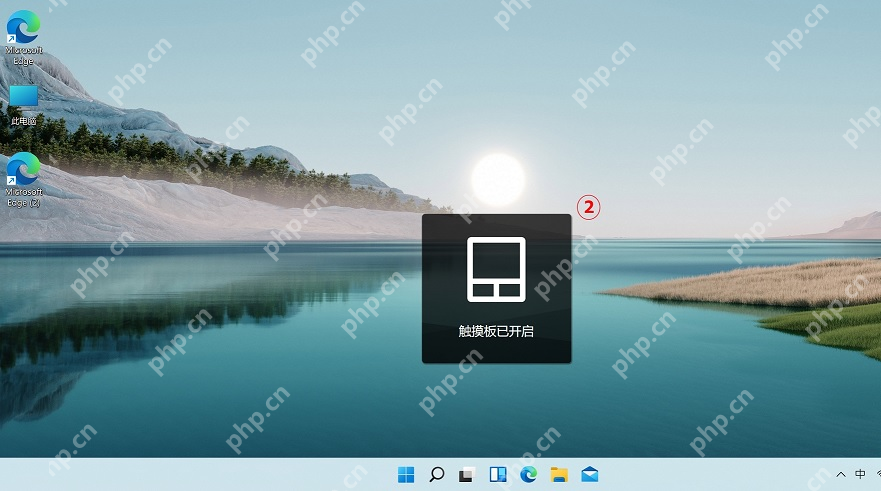Launch Microsoft Edge from the taskbar

click(528, 475)
